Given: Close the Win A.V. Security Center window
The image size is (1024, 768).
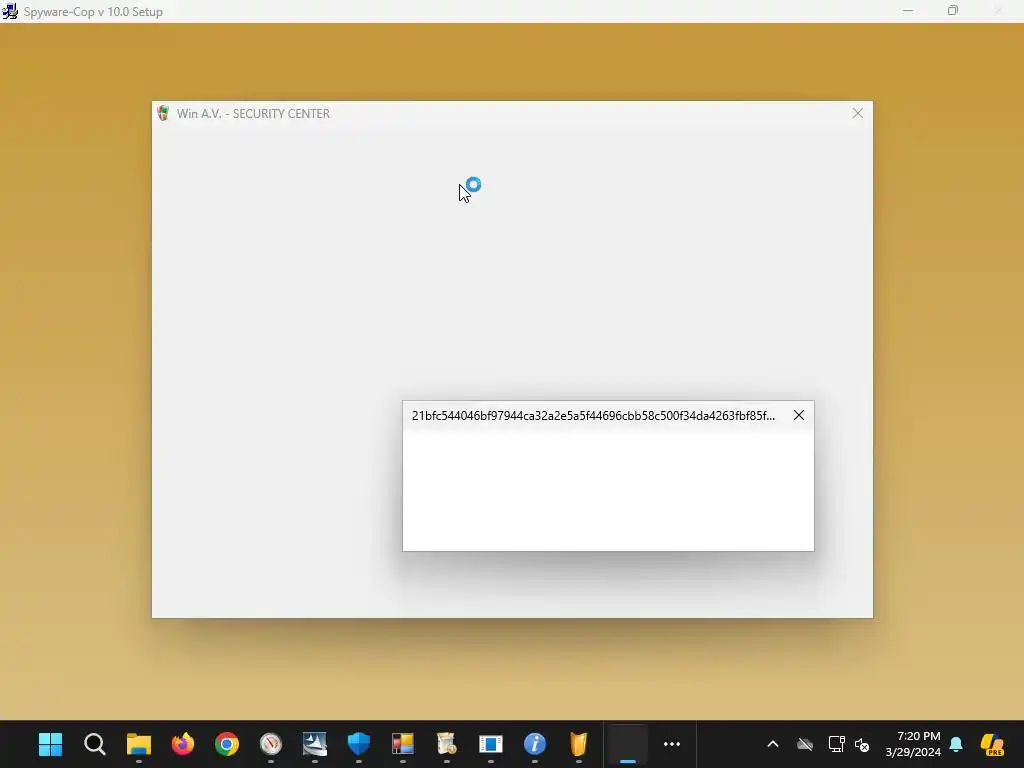Looking at the screenshot, I should tap(857, 114).
